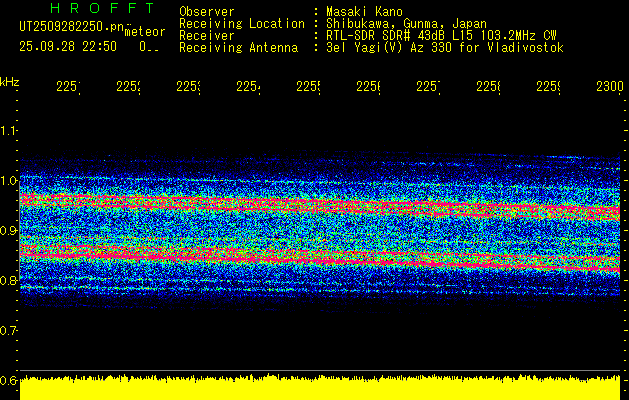Click the Receiver label
This screenshot has width=629, height=400.
[207, 36]
